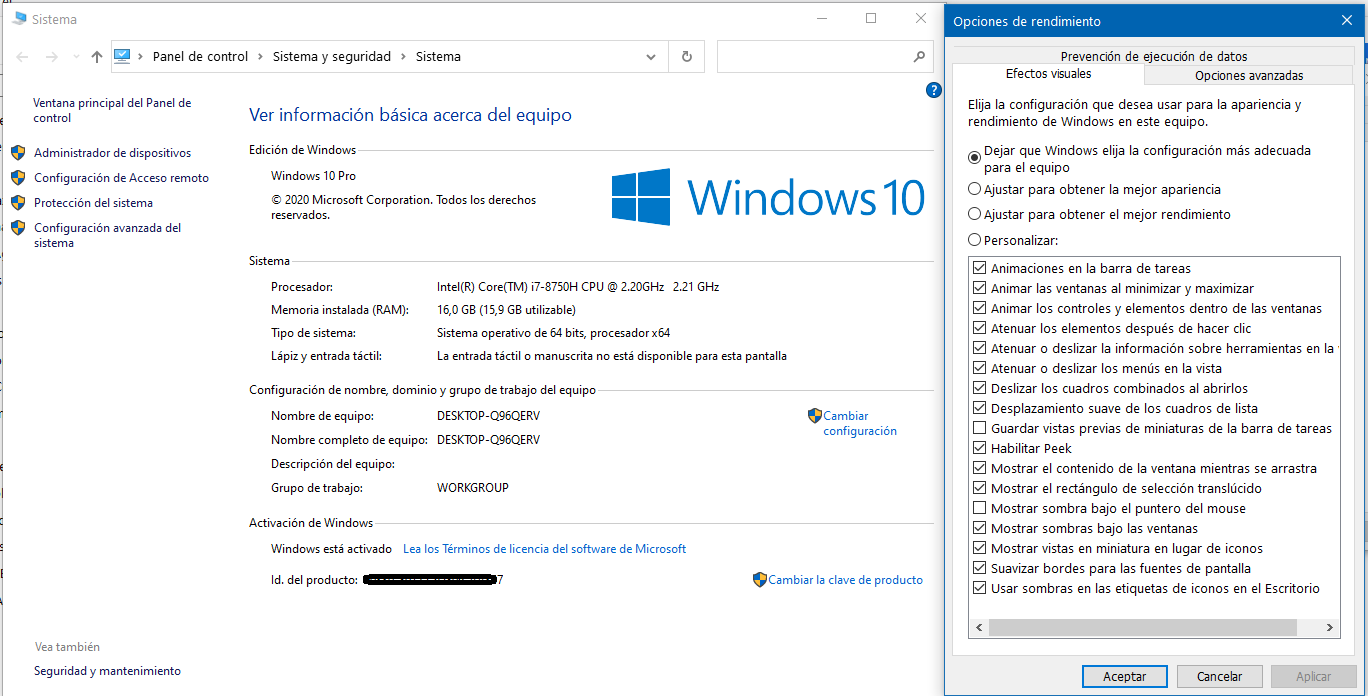This screenshot has height=696, width=1368.
Task: Open Seguridad y mantenimiento link
Action: 107,671
